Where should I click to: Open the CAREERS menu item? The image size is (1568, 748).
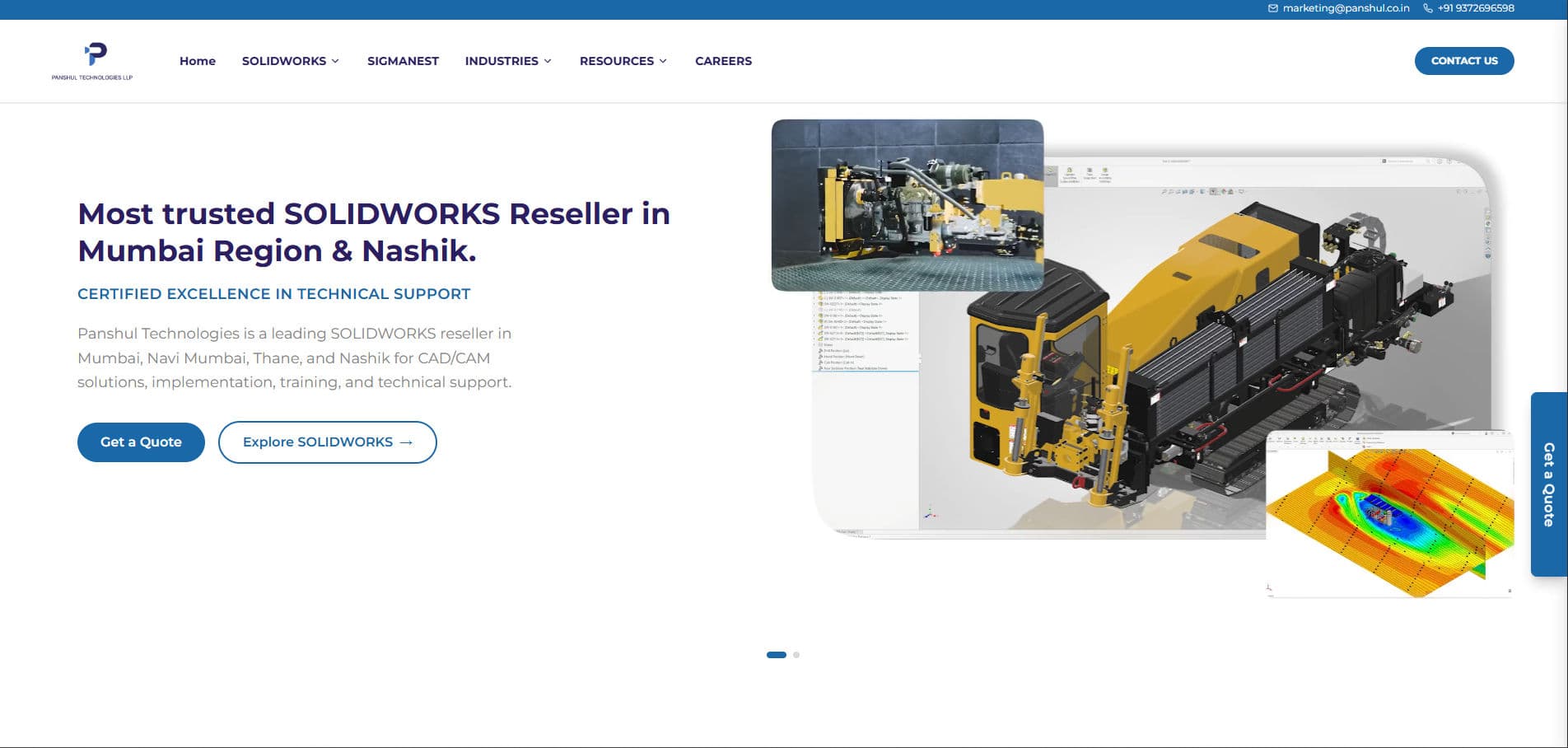tap(723, 61)
